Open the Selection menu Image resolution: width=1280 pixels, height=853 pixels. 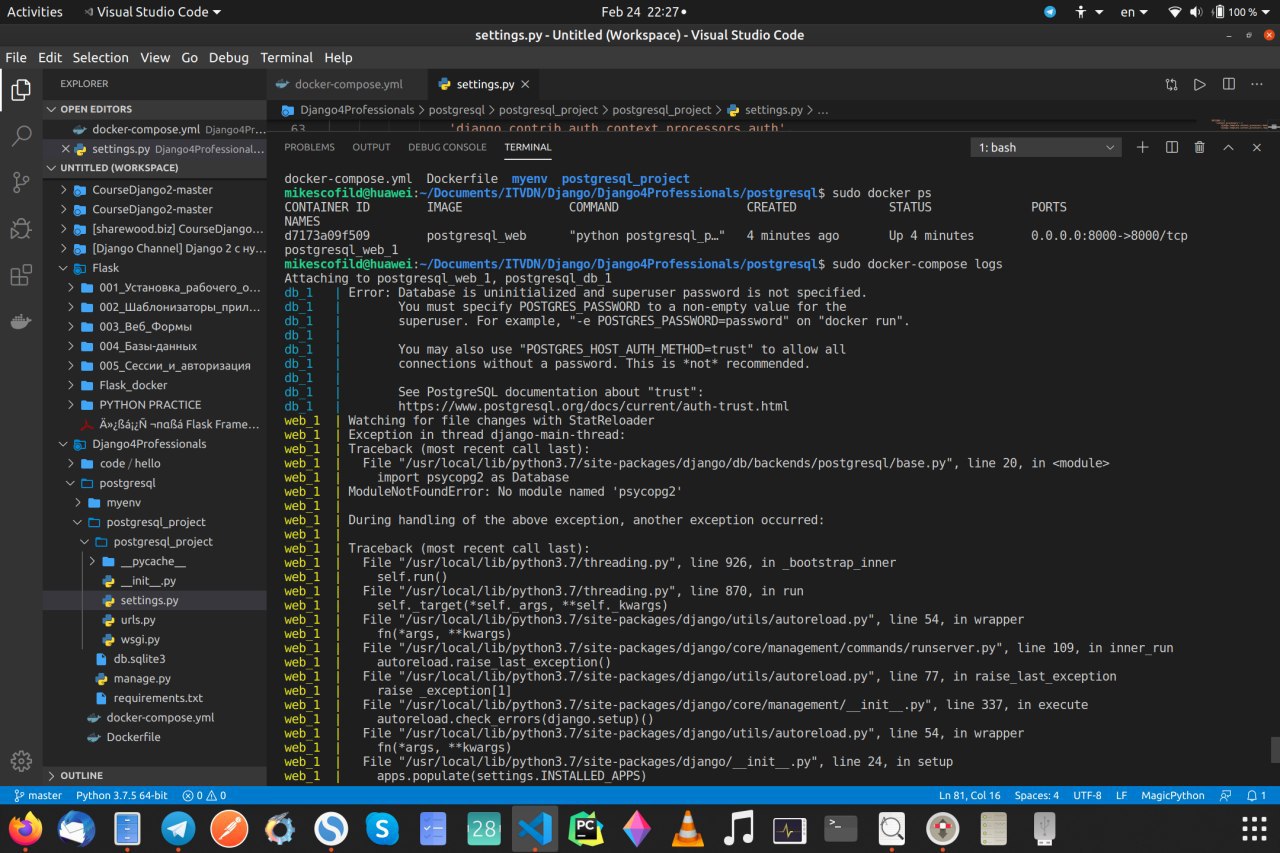pos(101,57)
